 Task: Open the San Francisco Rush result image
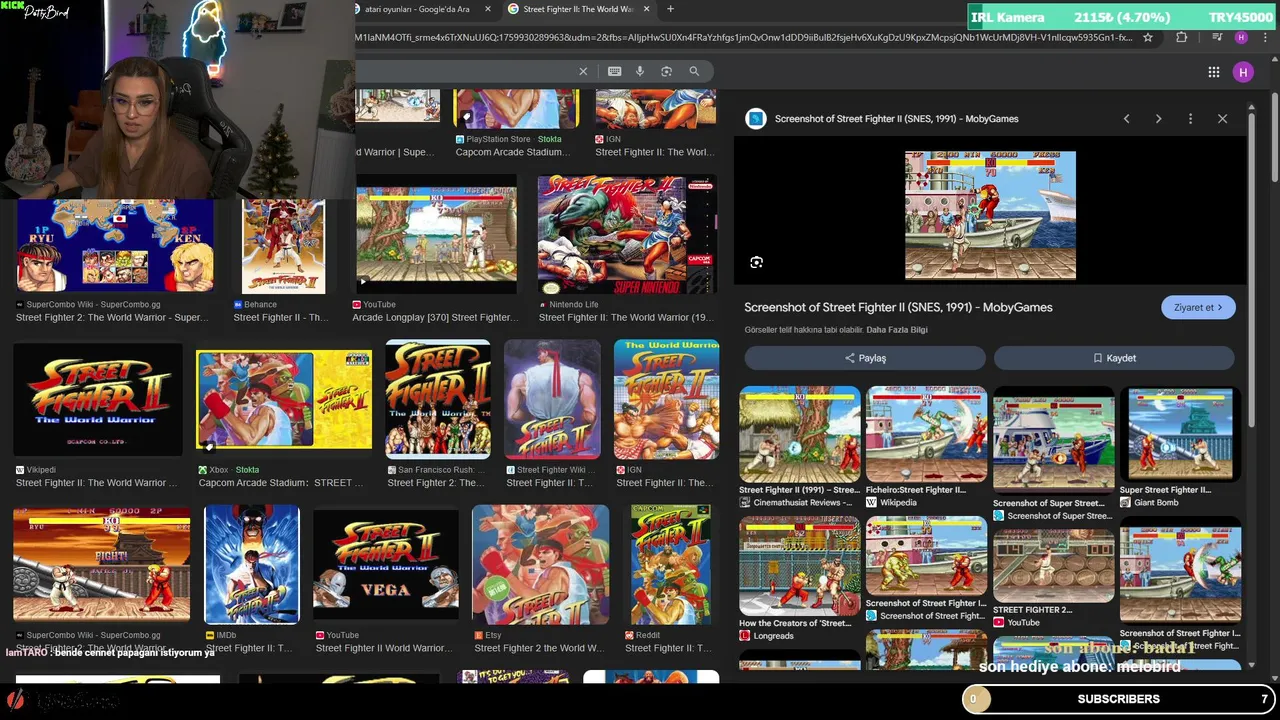[438, 399]
